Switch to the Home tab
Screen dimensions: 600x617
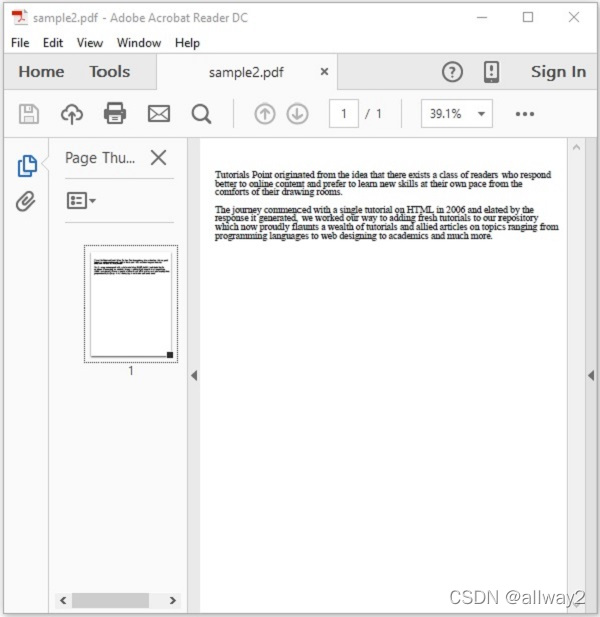pos(41,72)
